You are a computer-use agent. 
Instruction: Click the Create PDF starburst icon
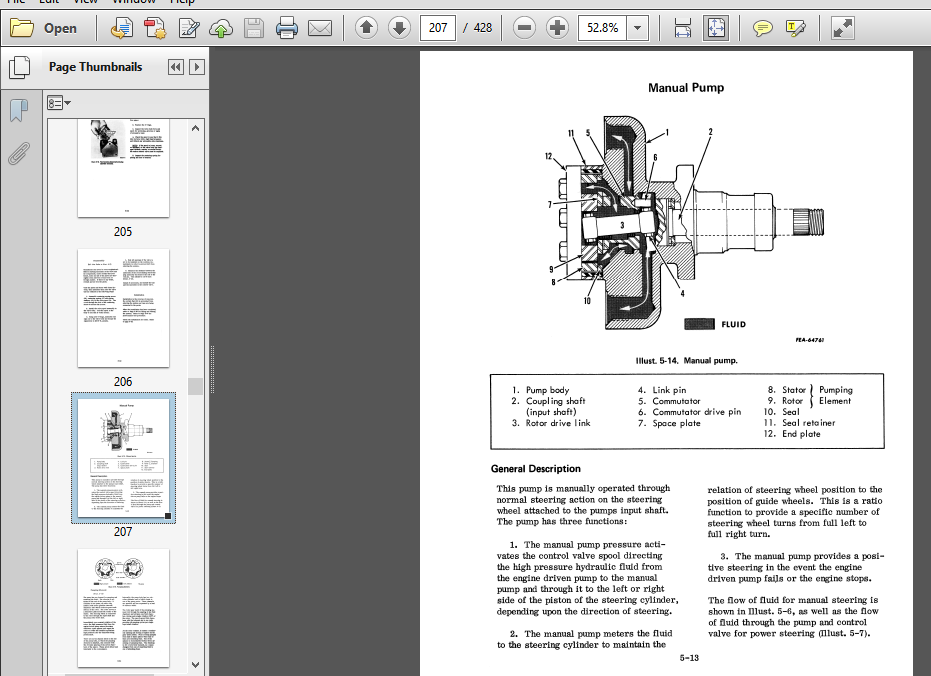(x=155, y=28)
